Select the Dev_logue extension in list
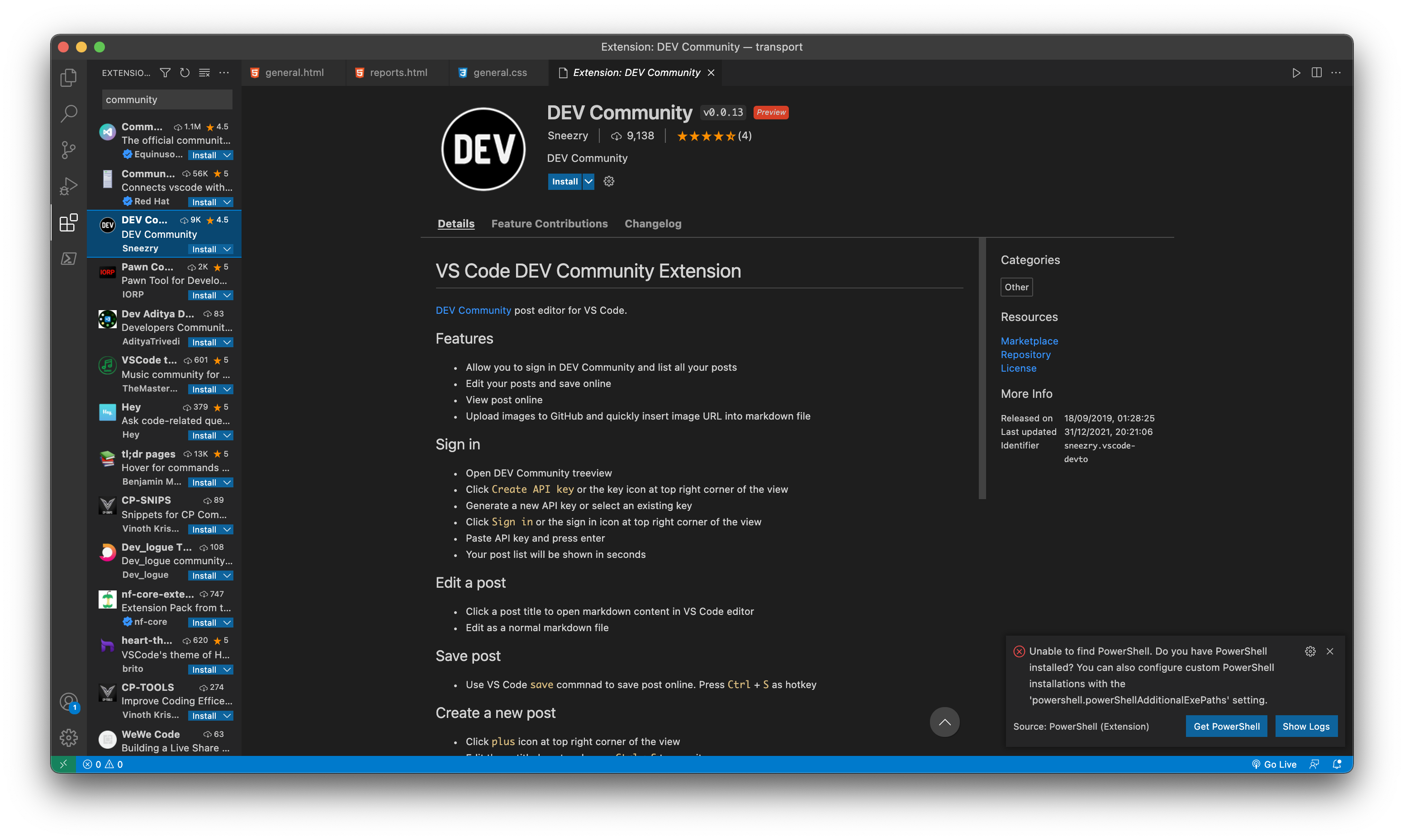This screenshot has width=1404, height=840. [x=164, y=561]
